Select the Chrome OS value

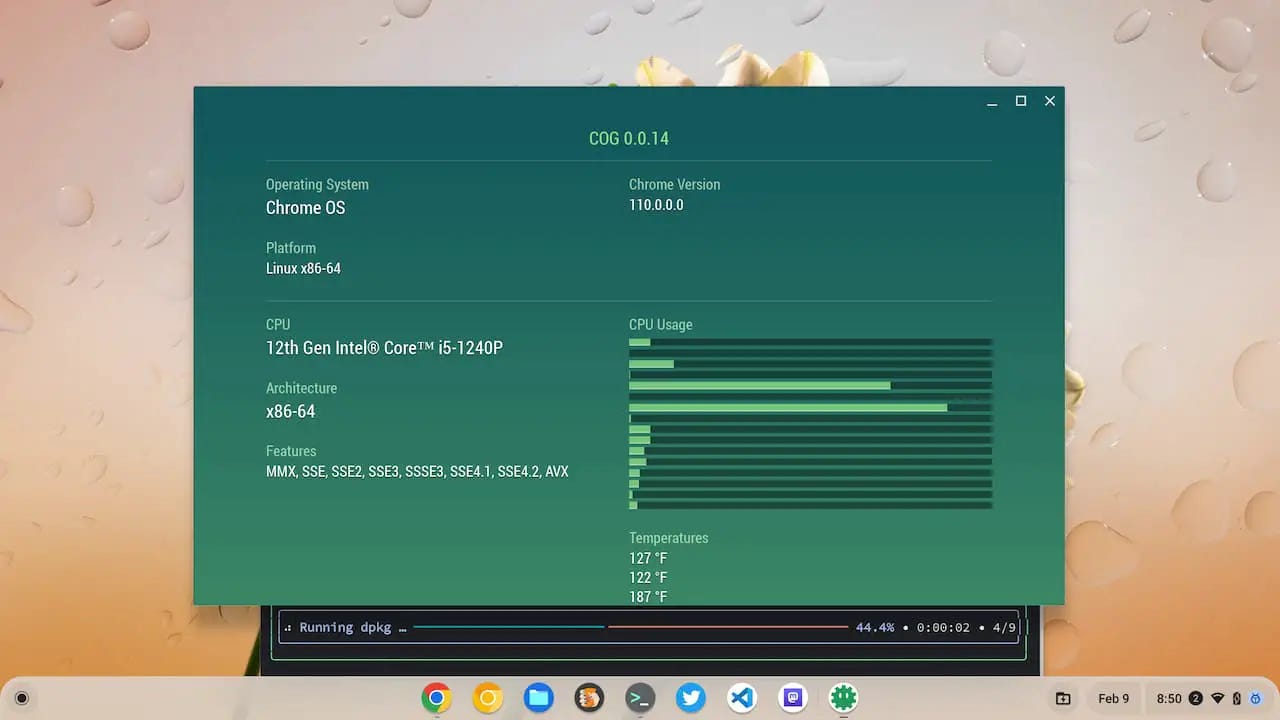point(305,208)
